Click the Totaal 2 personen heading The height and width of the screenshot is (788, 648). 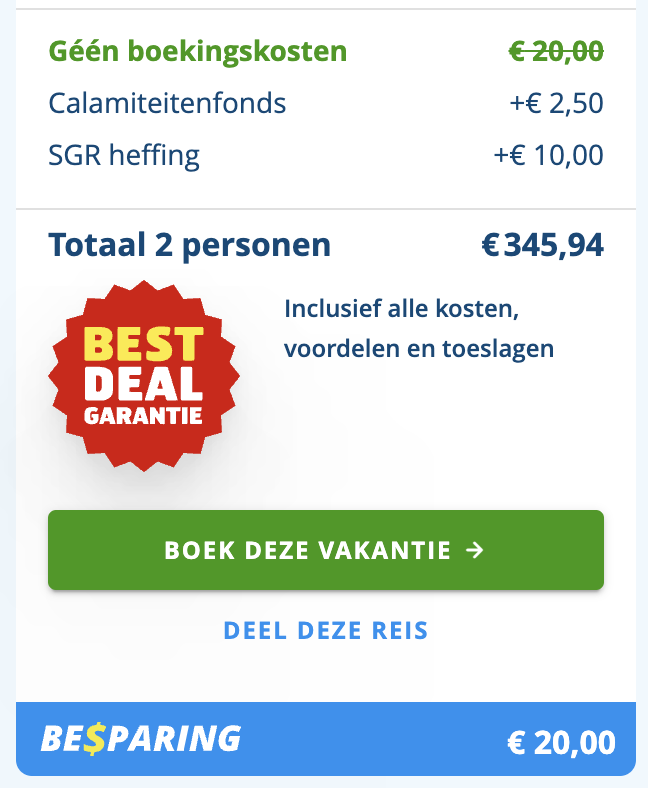coord(190,245)
